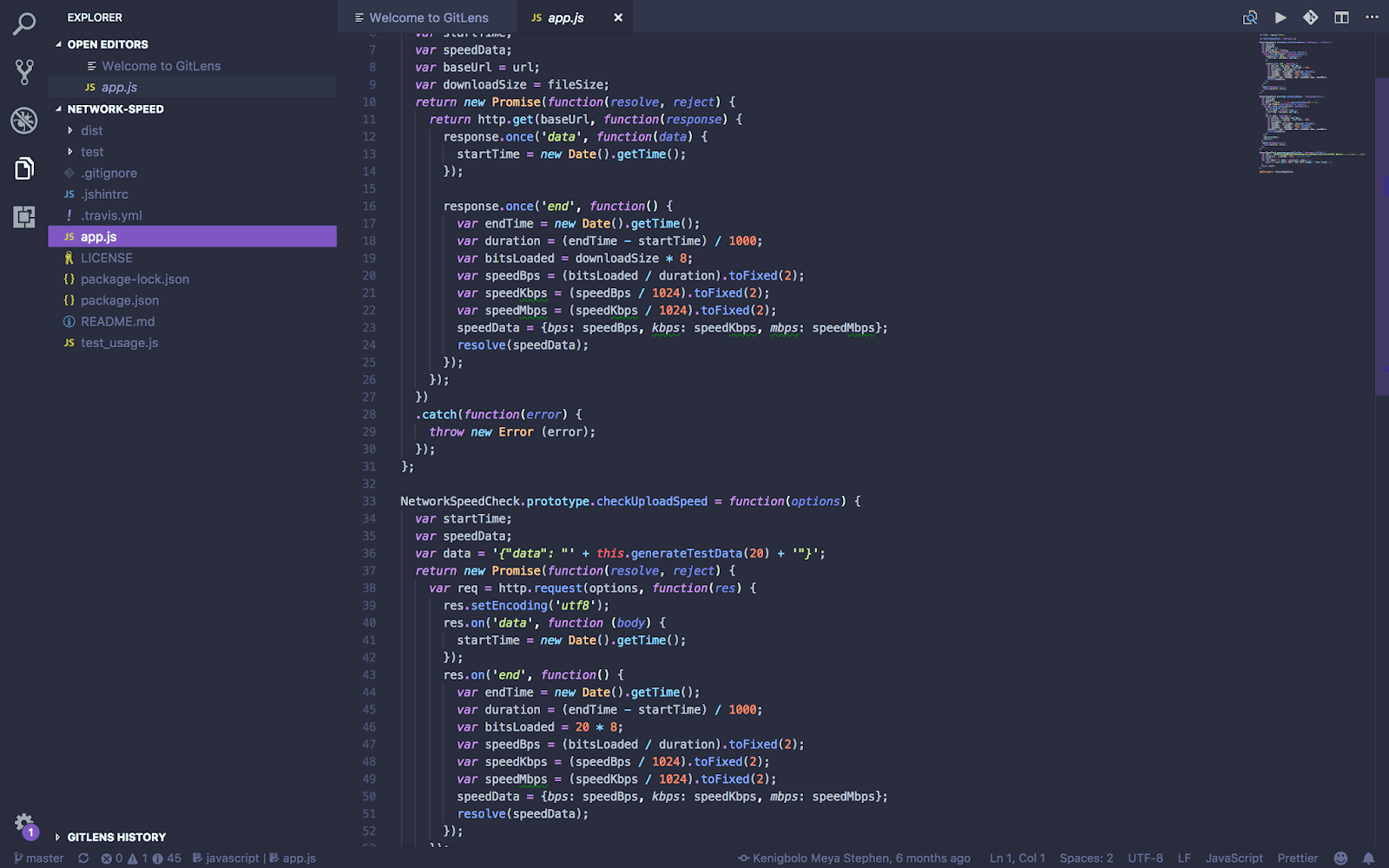Viewport: 1389px width, 868px height.
Task: Open the Debug view in activity bar
Action: (x=24, y=120)
